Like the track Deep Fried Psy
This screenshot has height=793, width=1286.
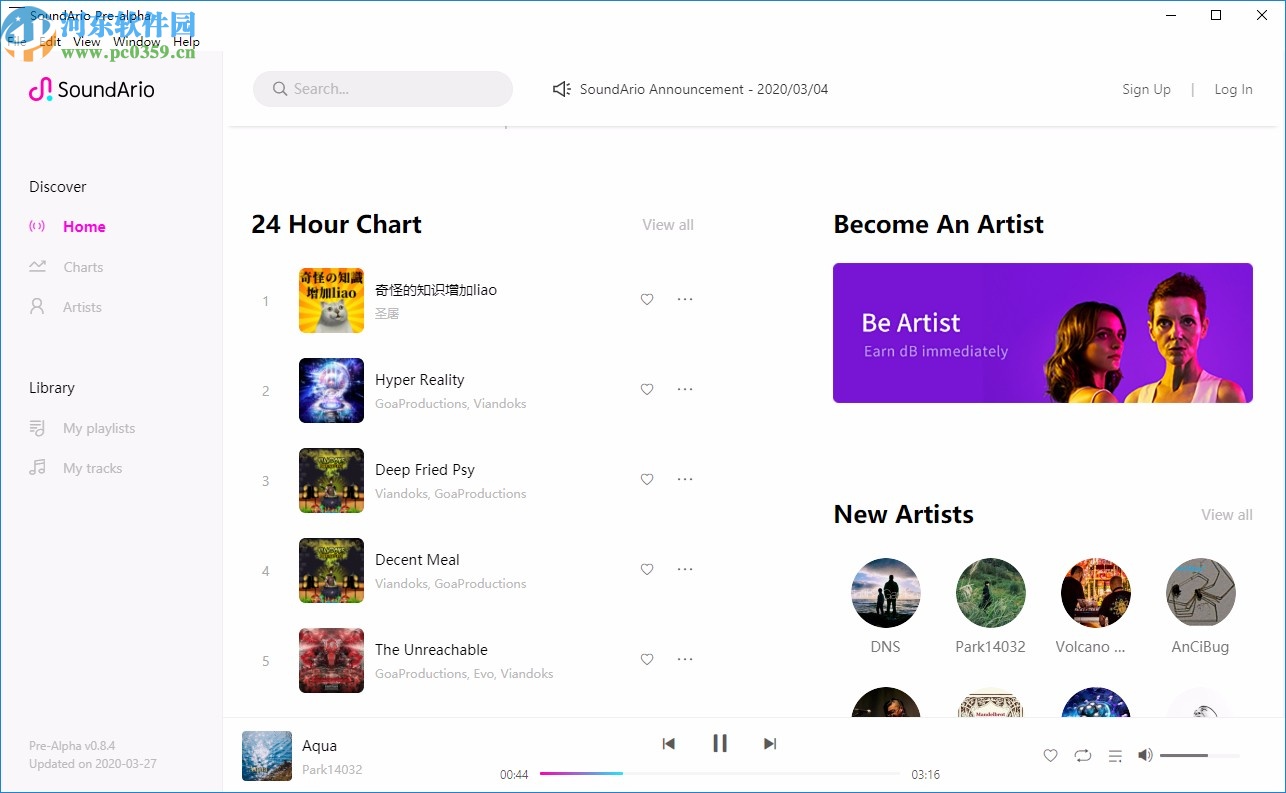647,479
